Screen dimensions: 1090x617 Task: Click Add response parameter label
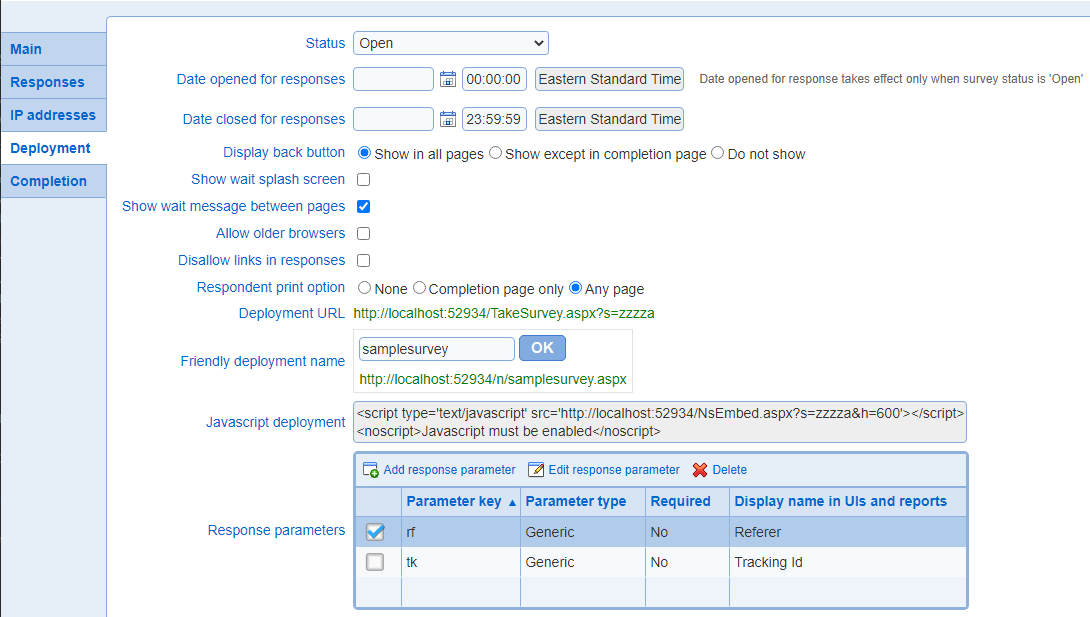pyautogui.click(x=449, y=470)
